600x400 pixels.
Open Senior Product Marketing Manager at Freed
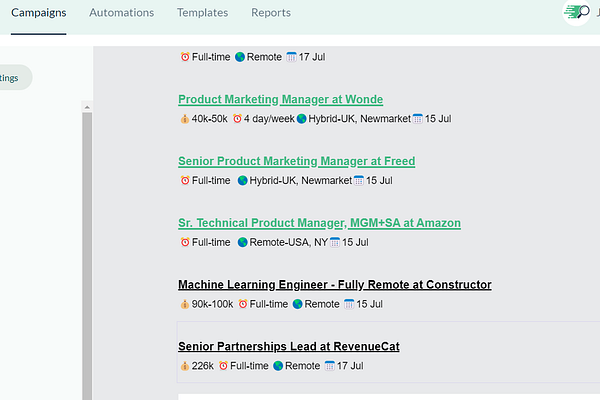(x=297, y=161)
